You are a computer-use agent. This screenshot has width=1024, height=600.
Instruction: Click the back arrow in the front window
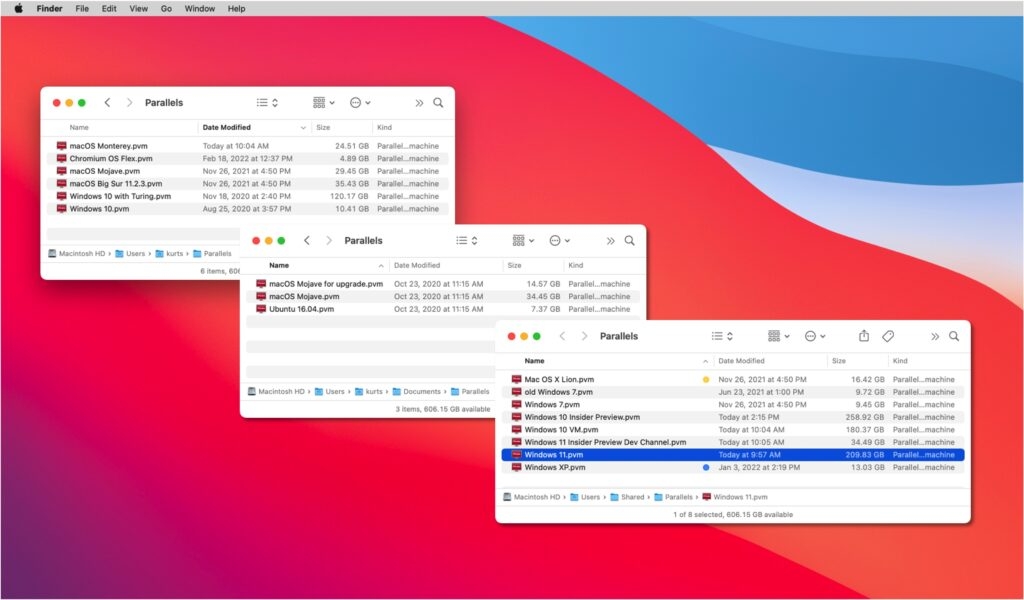pyautogui.click(x=562, y=336)
